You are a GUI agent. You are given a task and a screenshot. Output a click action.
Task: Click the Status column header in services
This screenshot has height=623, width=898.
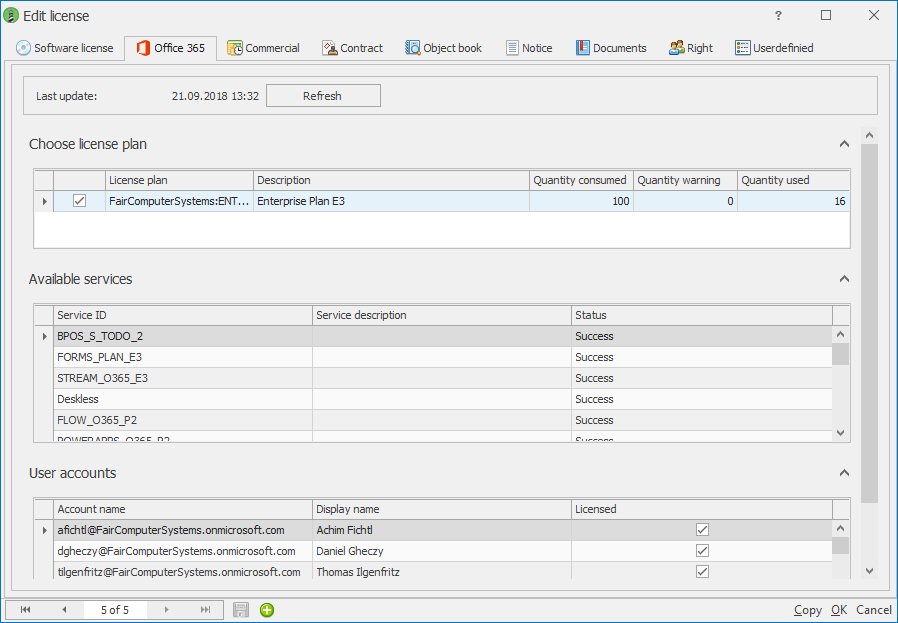(702, 316)
